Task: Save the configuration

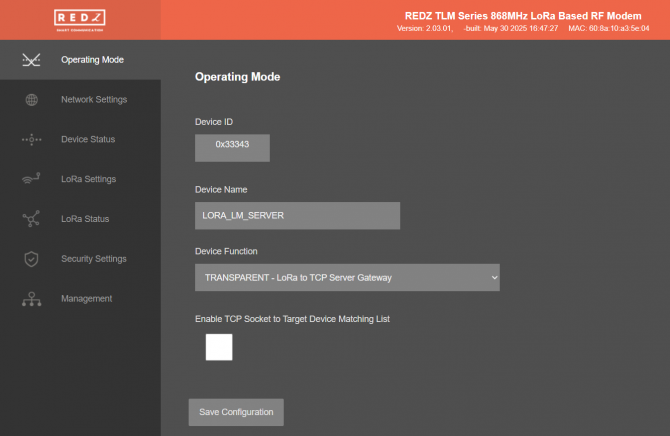Action: [236, 412]
